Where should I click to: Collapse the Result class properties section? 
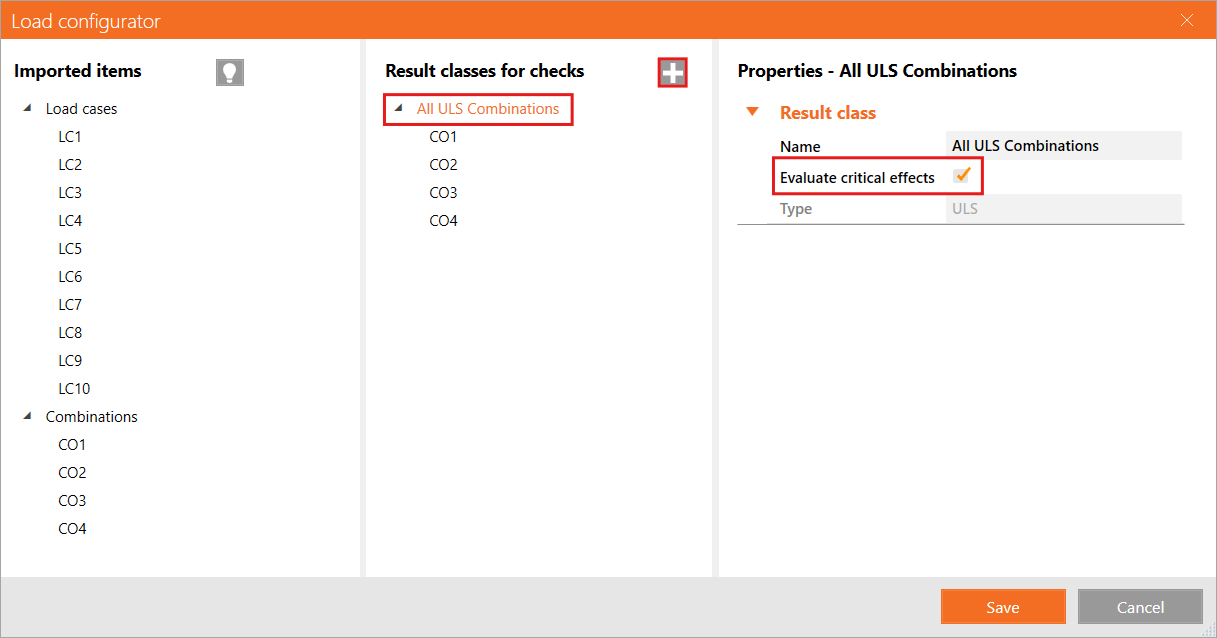coord(753,113)
